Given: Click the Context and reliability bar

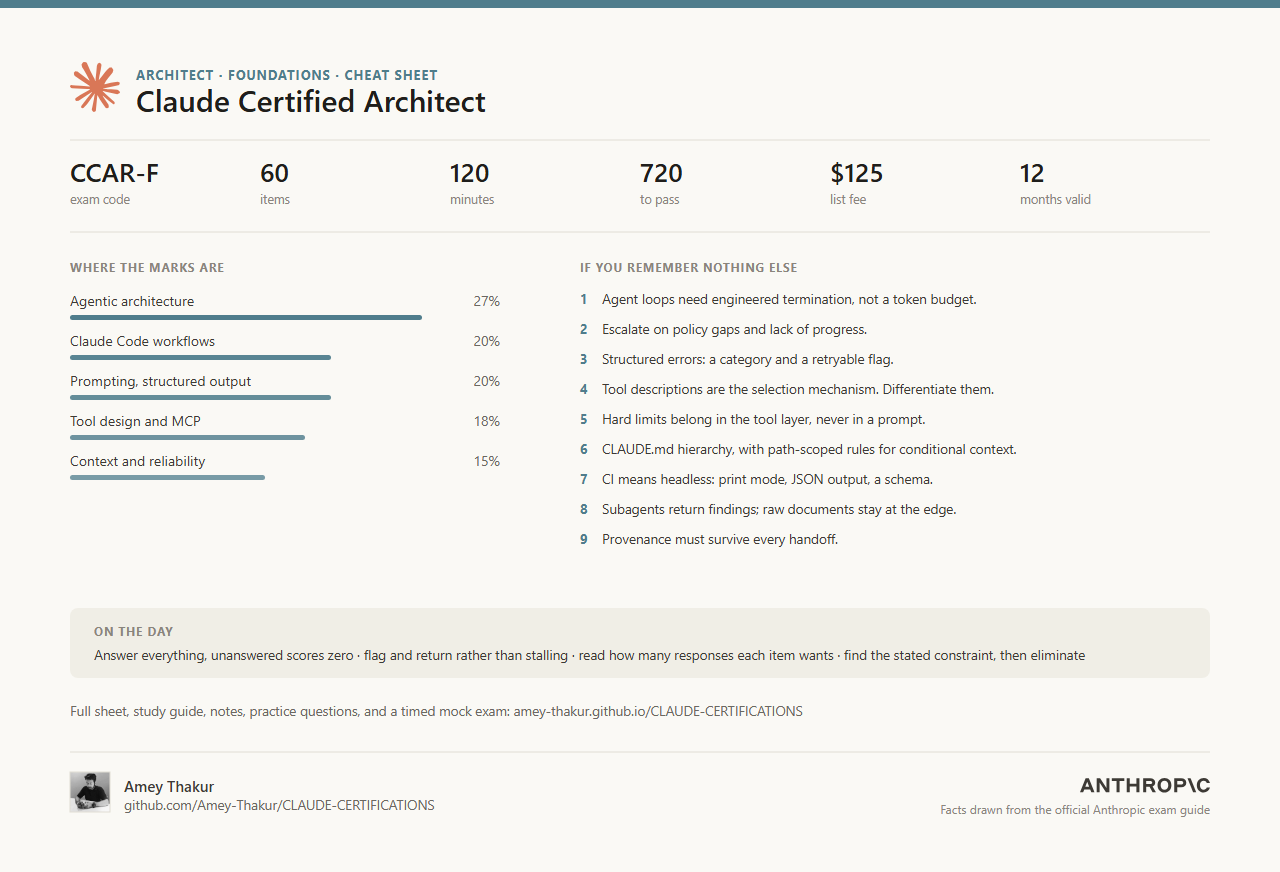Looking at the screenshot, I should point(167,478).
